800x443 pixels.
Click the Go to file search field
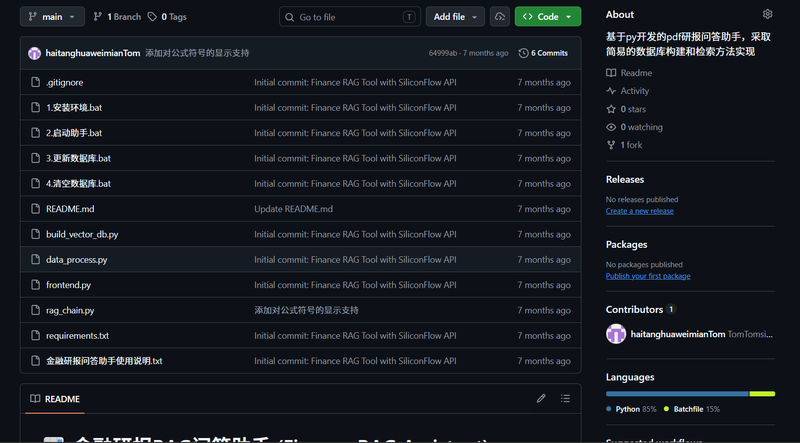point(349,17)
